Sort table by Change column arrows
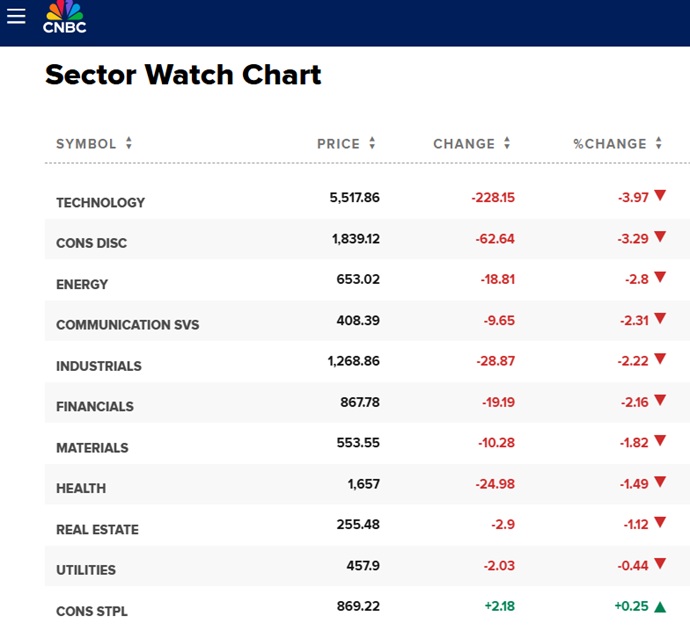The image size is (690, 638). click(507, 144)
